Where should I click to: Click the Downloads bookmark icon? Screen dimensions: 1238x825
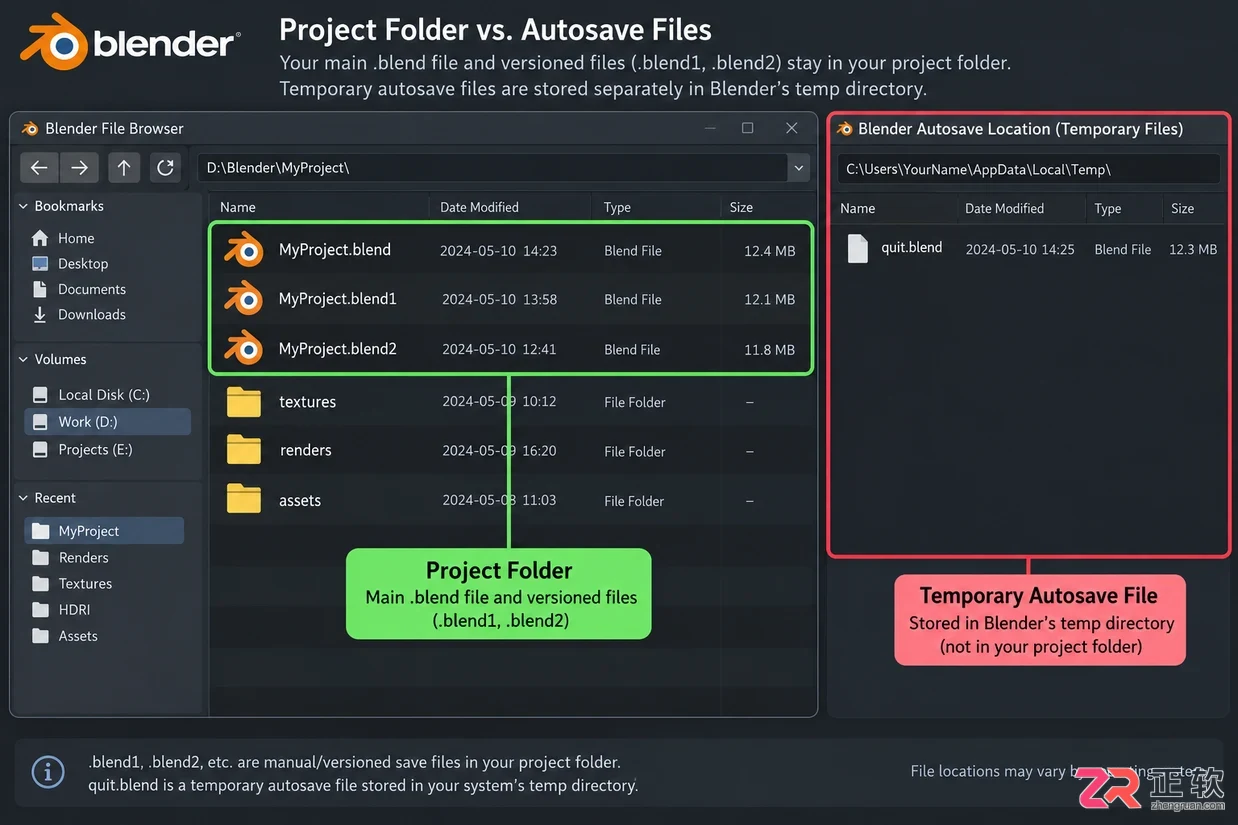pos(40,314)
